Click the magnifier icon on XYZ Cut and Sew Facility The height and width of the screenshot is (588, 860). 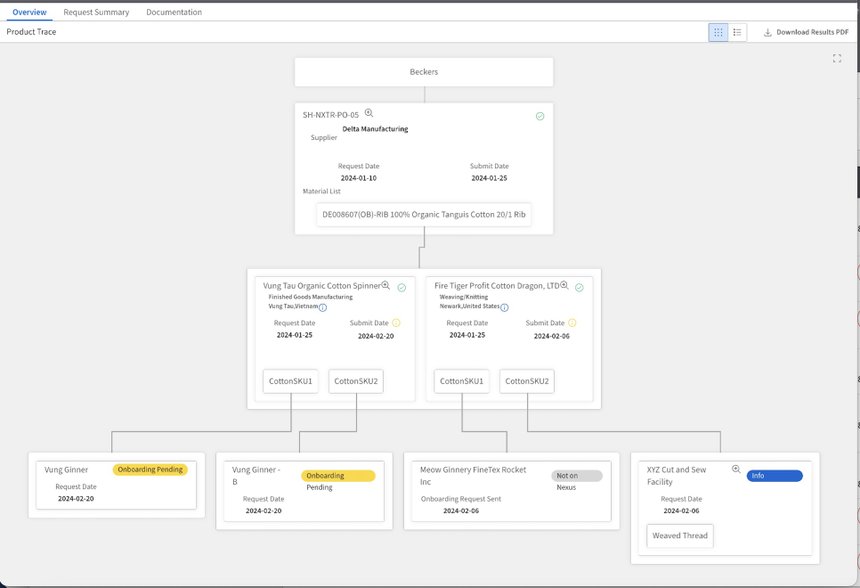point(736,469)
